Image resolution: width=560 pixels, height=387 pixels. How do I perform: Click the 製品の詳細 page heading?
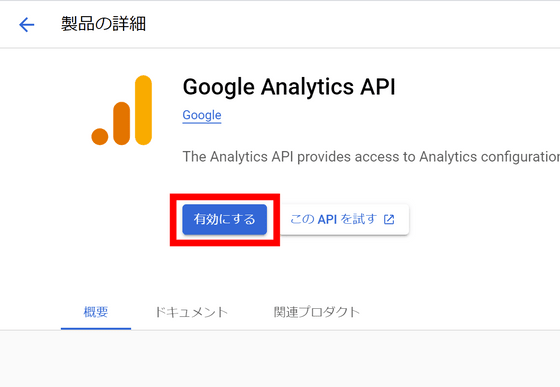(103, 24)
